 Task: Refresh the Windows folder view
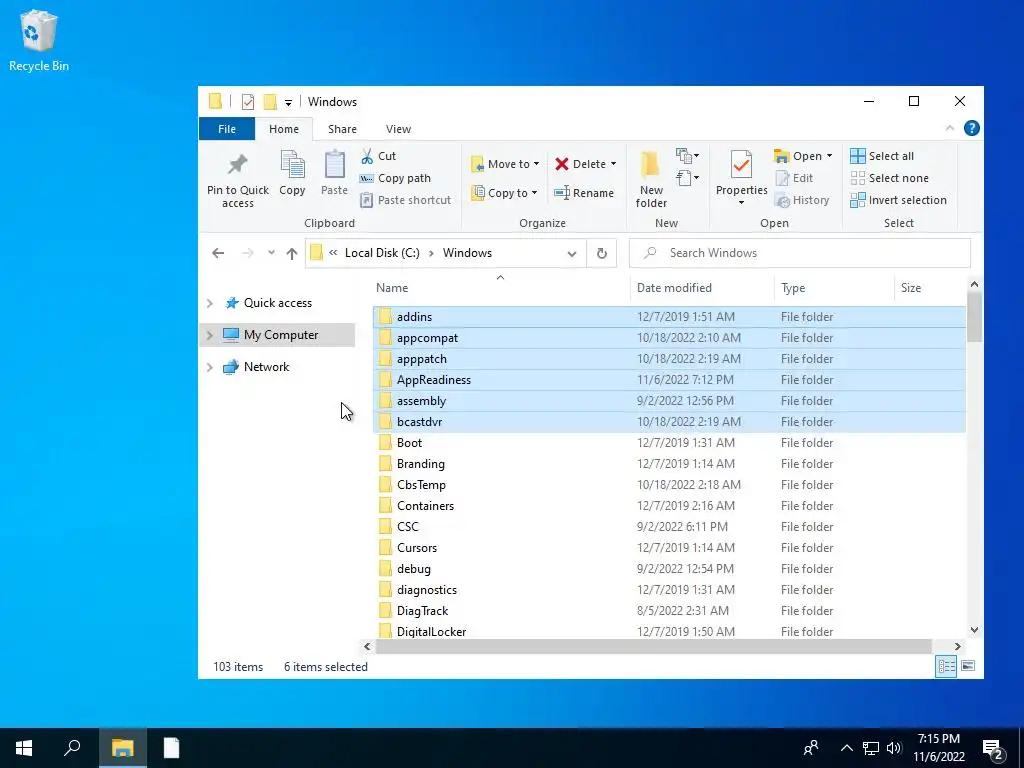[x=602, y=253]
